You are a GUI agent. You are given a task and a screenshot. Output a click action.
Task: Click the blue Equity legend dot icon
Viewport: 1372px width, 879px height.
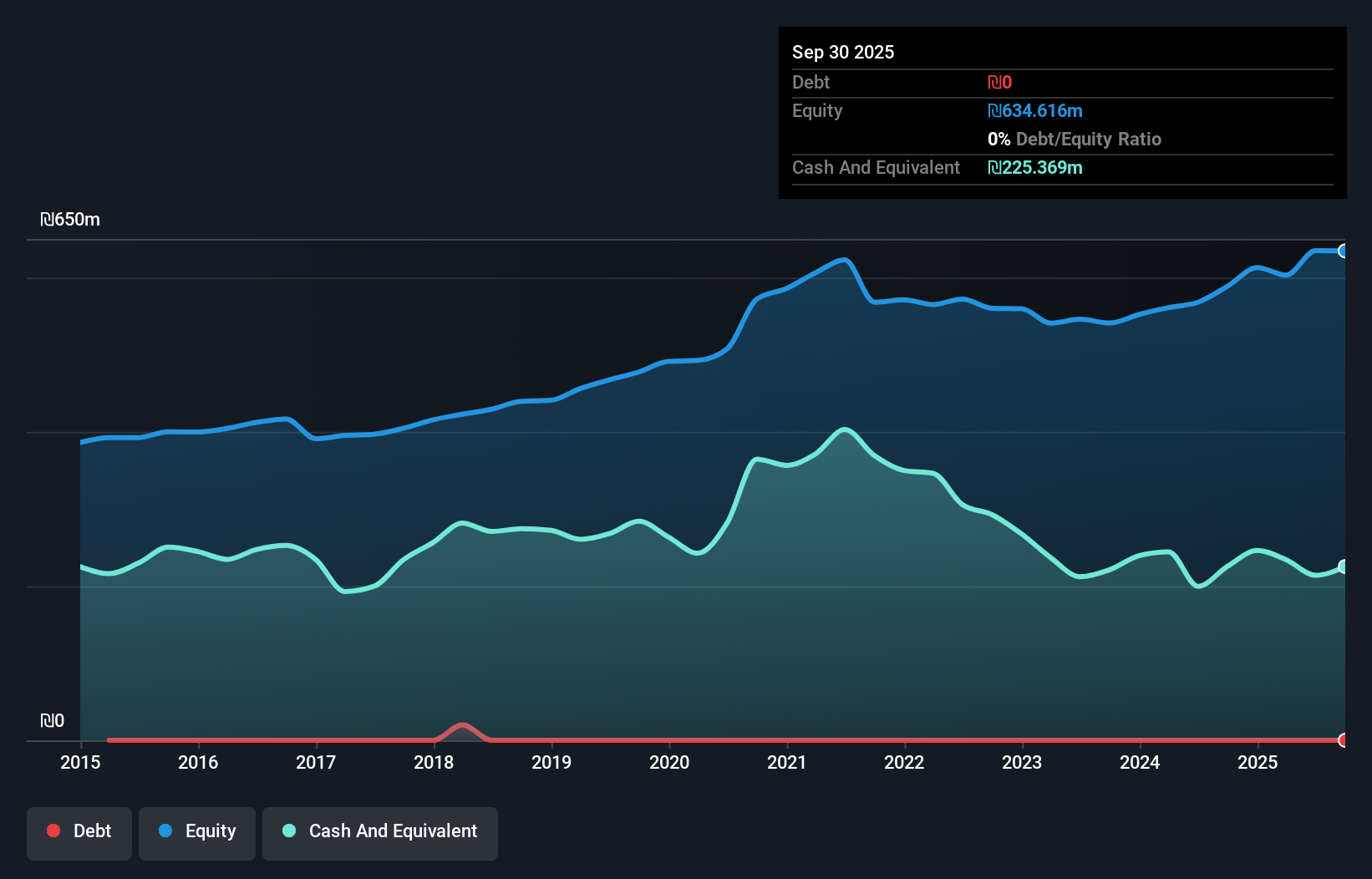(166, 831)
